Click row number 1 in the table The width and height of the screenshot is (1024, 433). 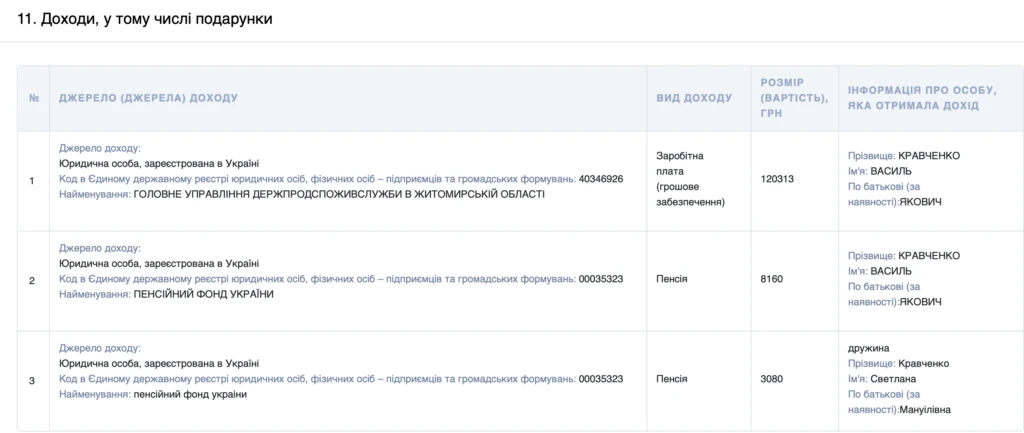click(33, 180)
